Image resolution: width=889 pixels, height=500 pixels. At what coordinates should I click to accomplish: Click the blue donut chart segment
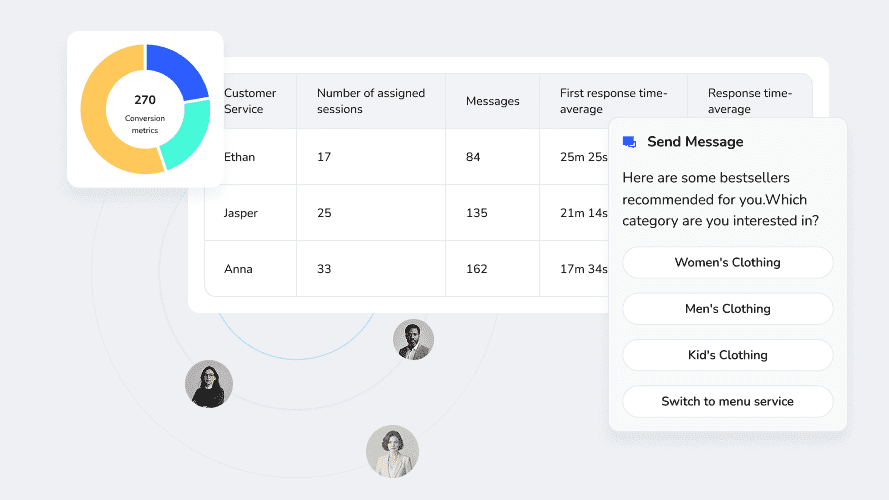tap(180, 70)
